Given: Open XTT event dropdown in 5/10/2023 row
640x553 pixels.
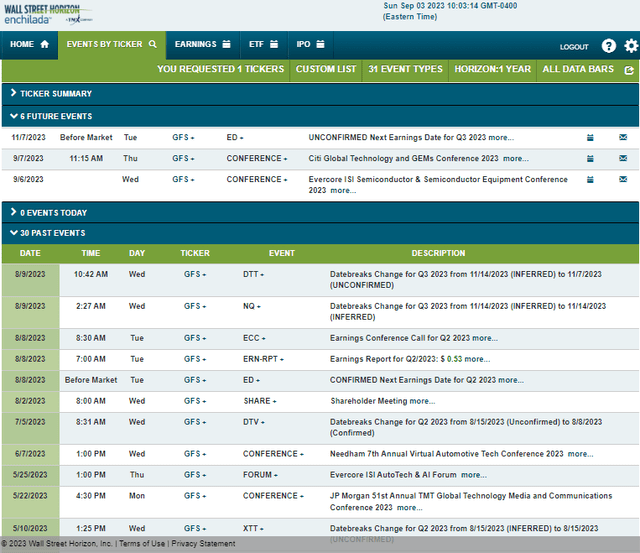Looking at the screenshot, I should 253,529.
